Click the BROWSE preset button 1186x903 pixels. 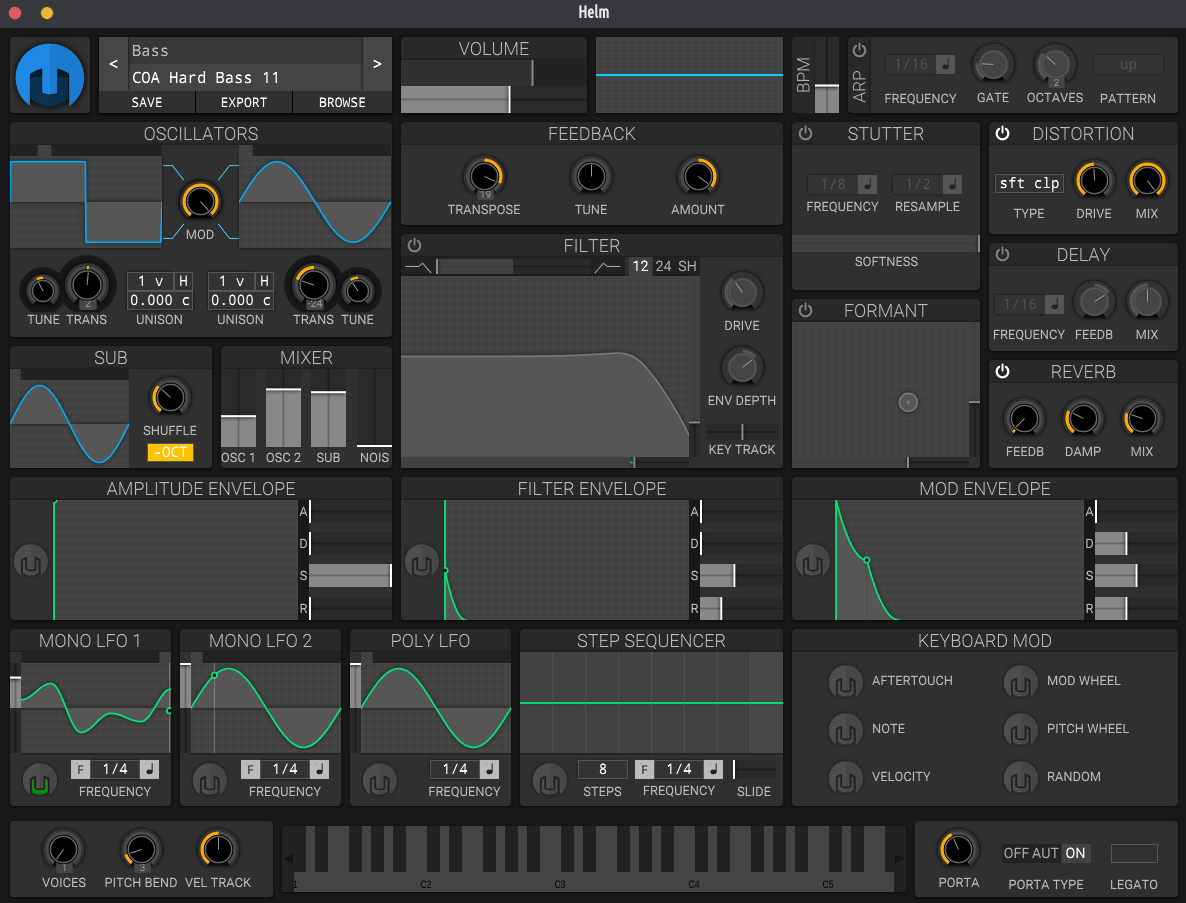coord(342,102)
